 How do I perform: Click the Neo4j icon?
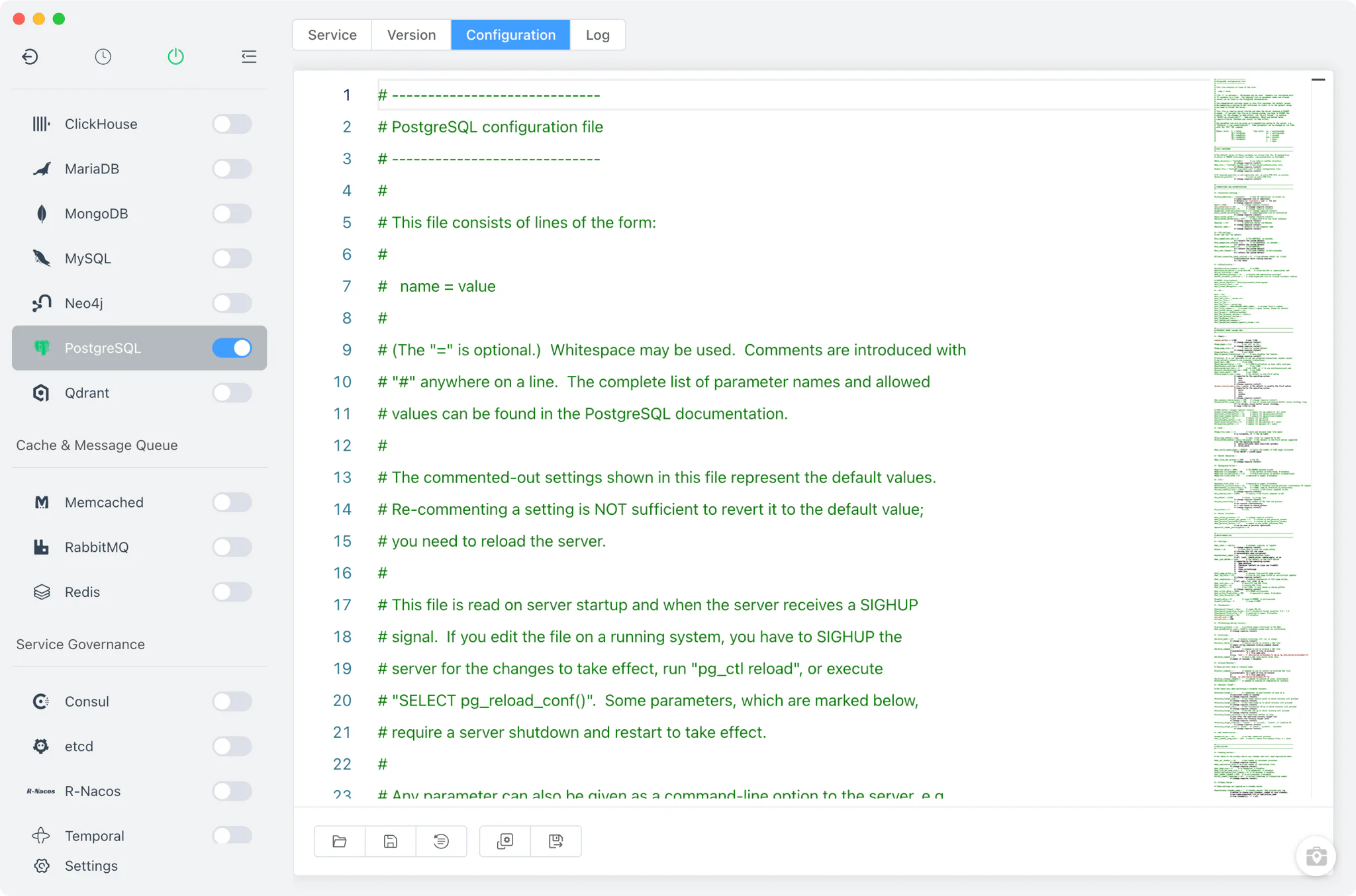(41, 303)
